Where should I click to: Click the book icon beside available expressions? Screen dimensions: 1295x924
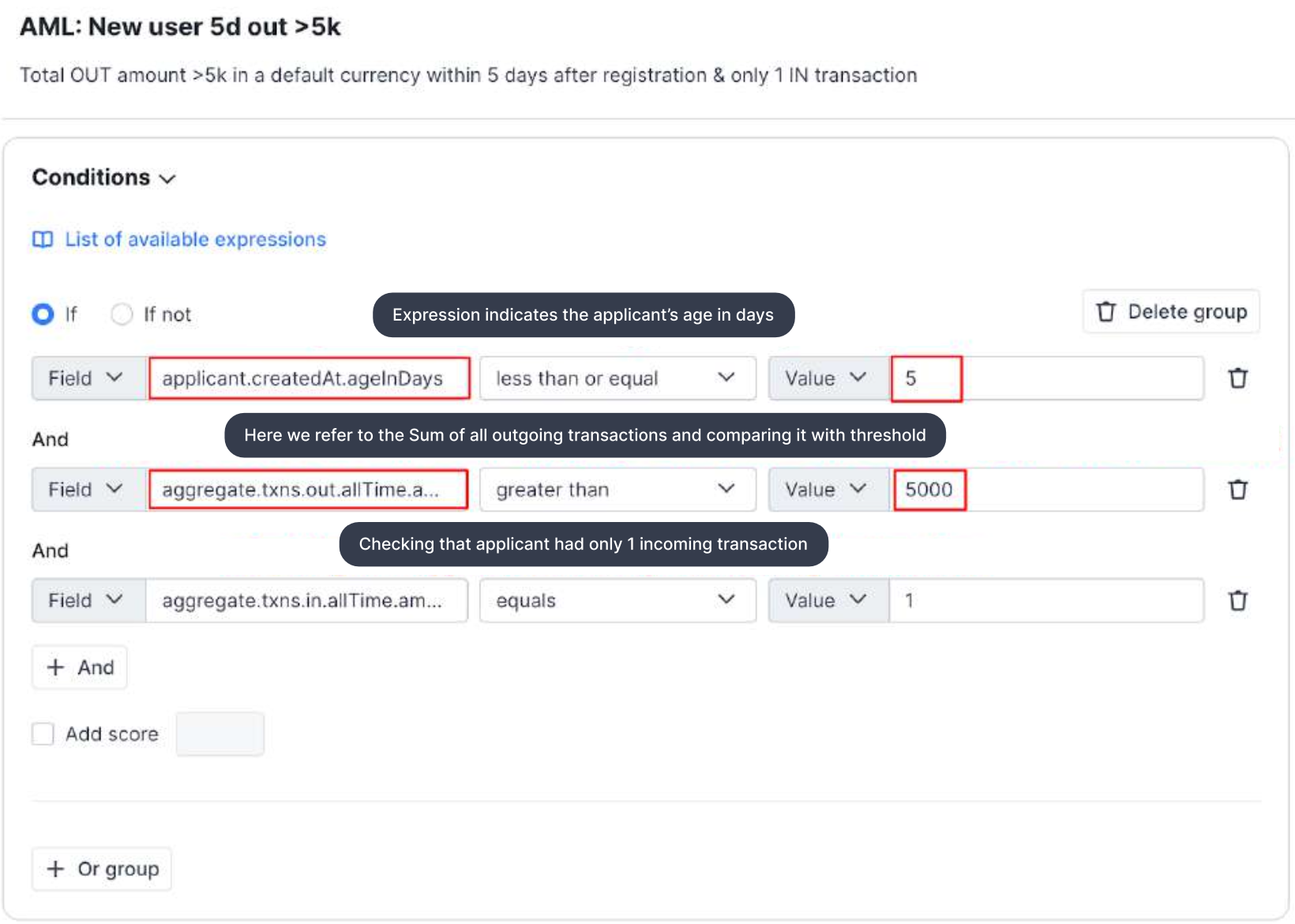[x=43, y=239]
